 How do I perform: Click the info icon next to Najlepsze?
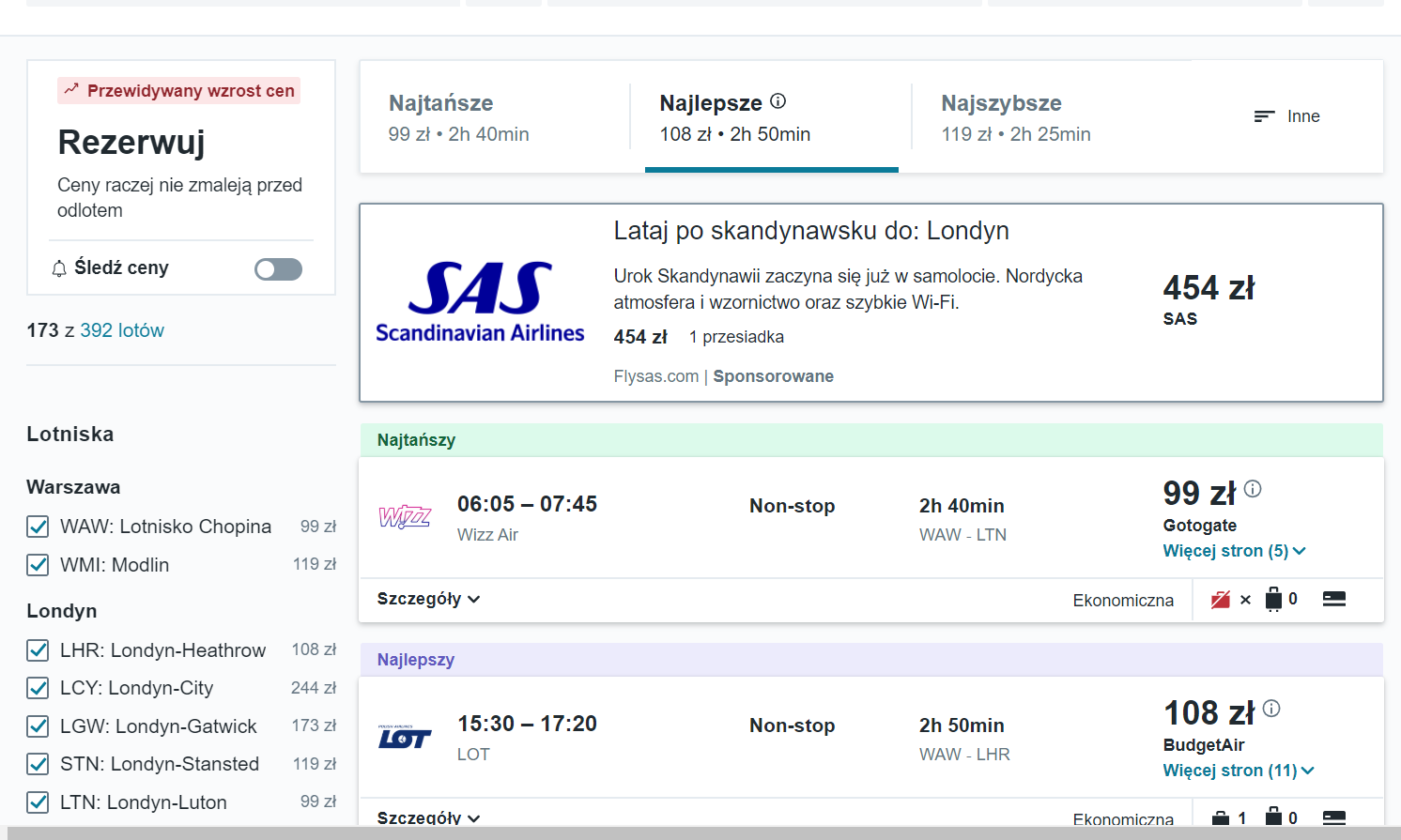[777, 101]
